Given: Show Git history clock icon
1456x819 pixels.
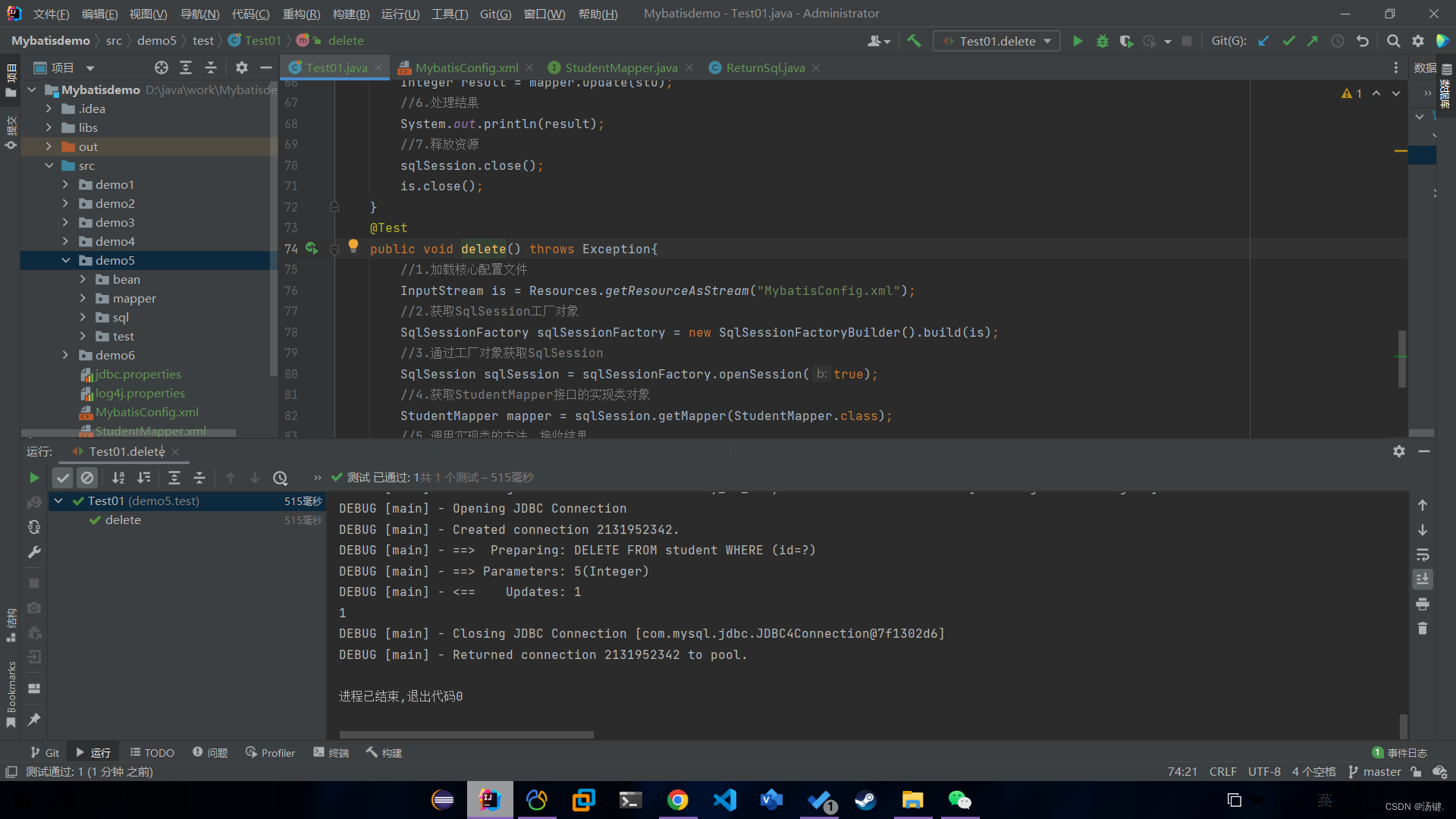Looking at the screenshot, I should click(1338, 41).
